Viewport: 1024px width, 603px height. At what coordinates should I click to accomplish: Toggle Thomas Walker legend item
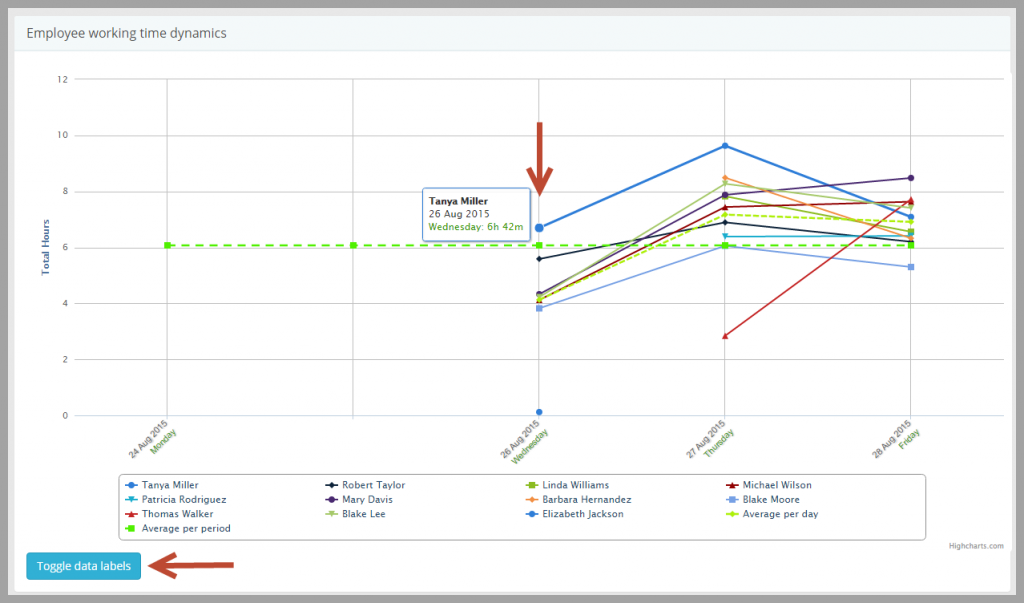[x=169, y=513]
